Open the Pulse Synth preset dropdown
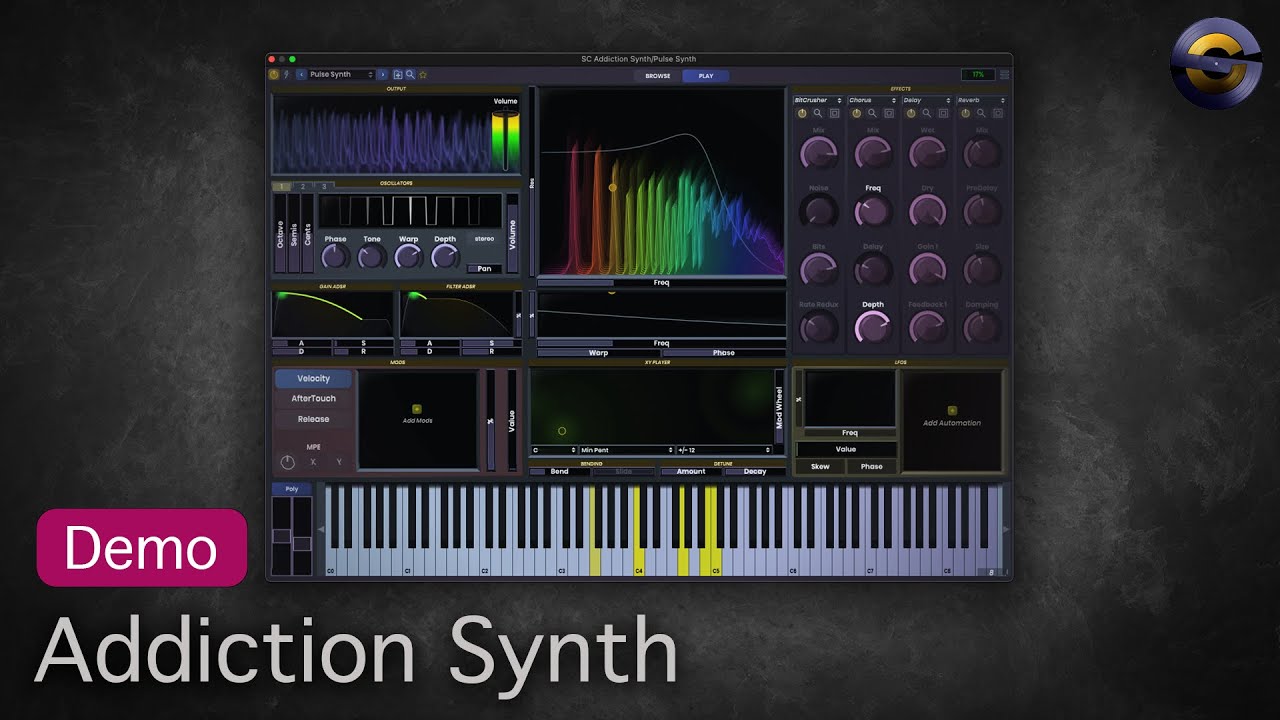This screenshot has width=1280, height=720. pos(342,74)
